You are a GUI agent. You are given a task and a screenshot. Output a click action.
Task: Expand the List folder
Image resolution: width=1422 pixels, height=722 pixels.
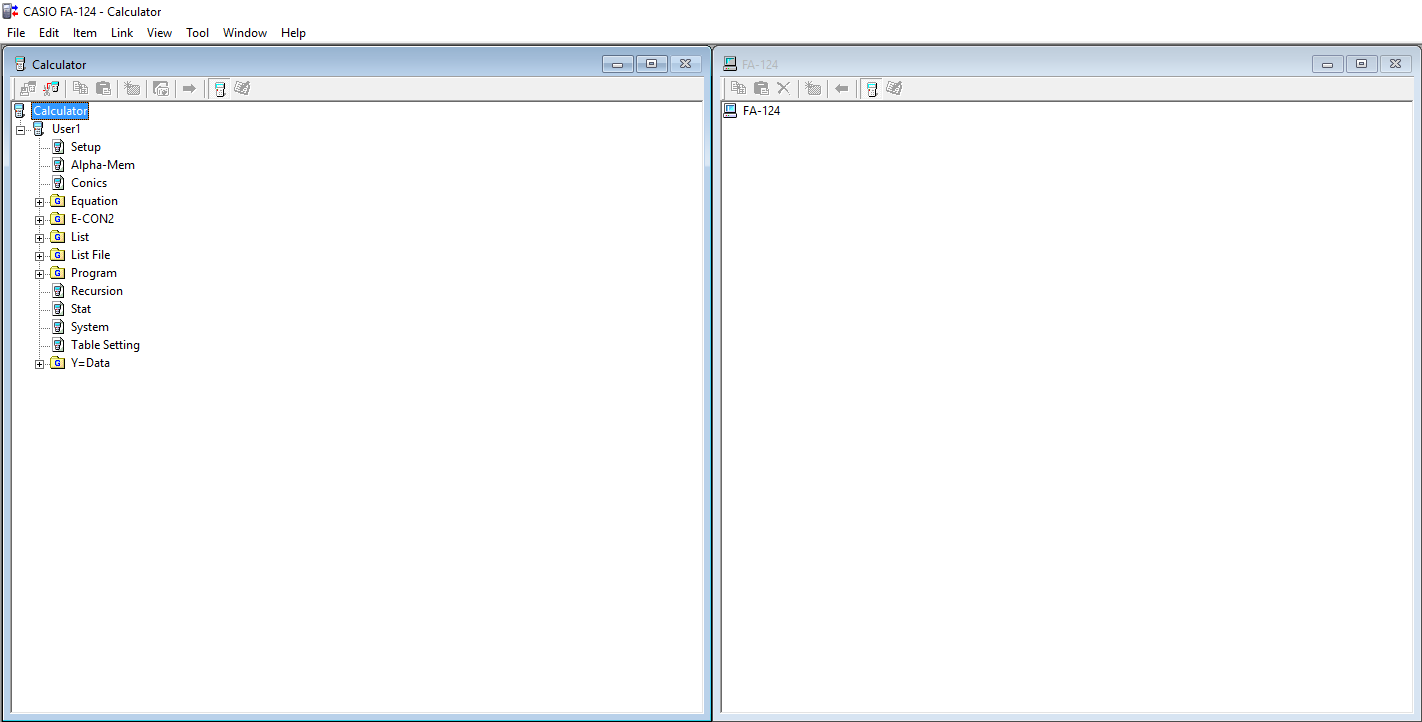40,237
